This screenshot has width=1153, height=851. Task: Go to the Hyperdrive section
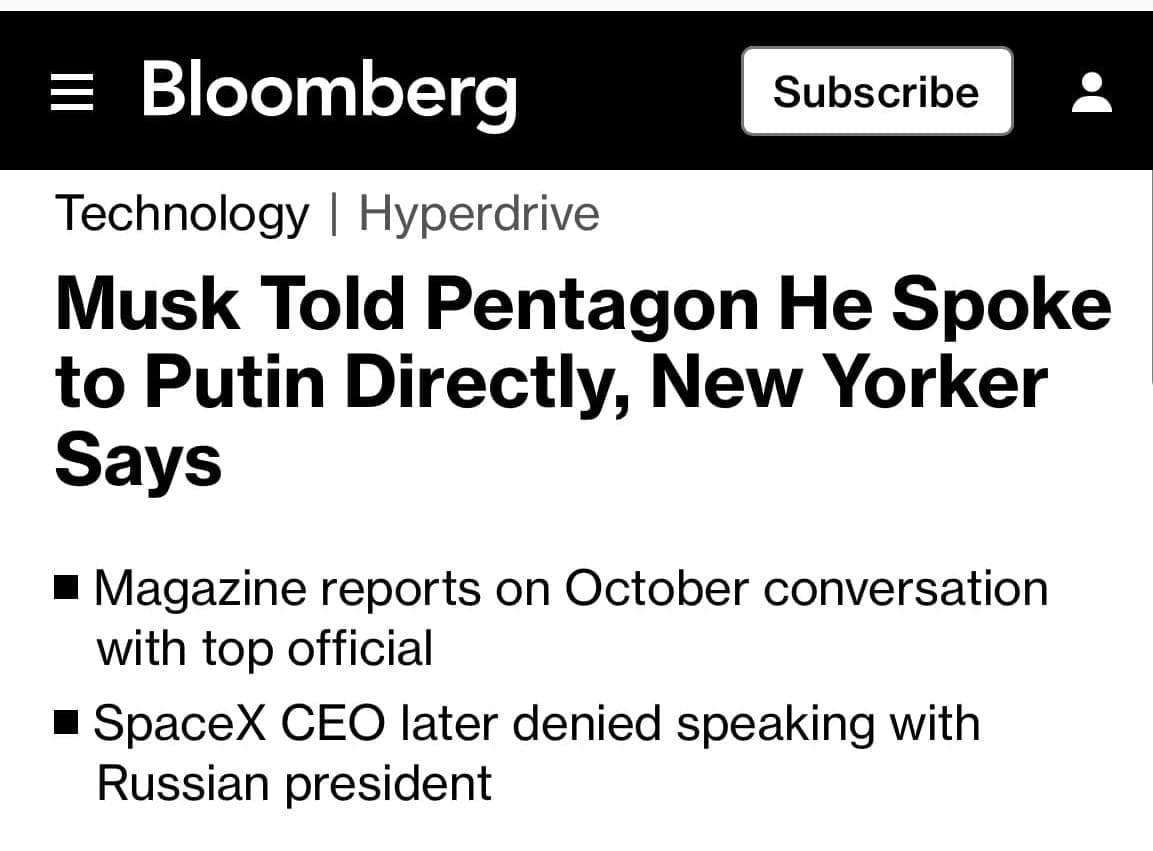tap(478, 214)
